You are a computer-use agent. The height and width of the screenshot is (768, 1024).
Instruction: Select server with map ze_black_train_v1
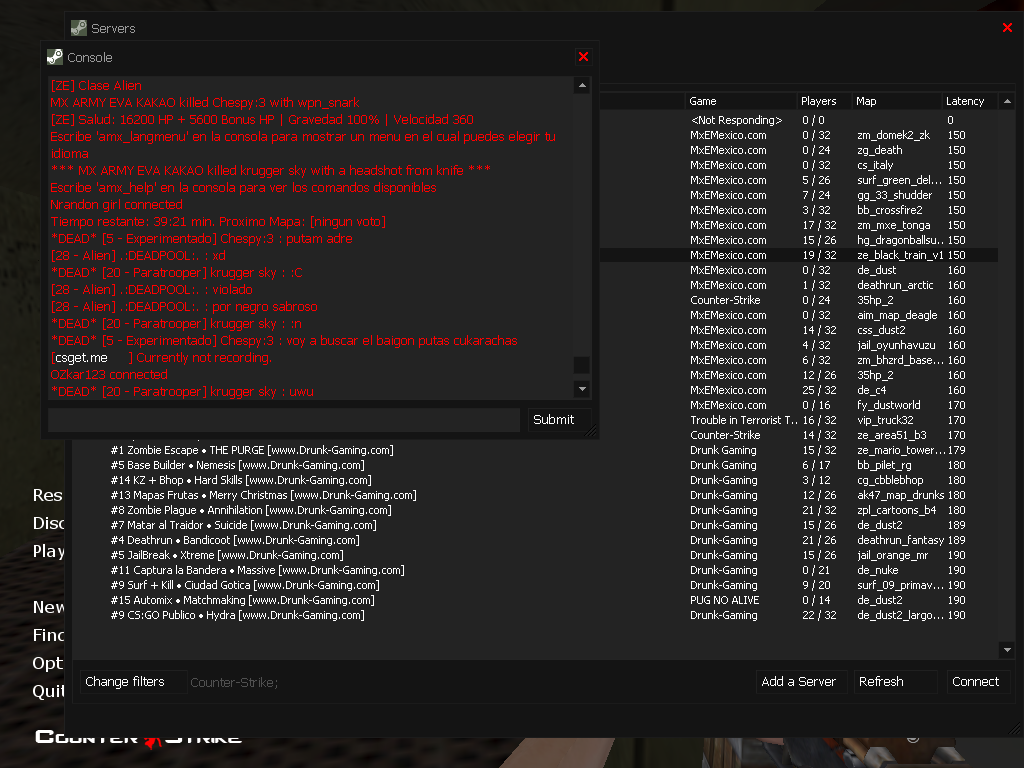pos(798,255)
